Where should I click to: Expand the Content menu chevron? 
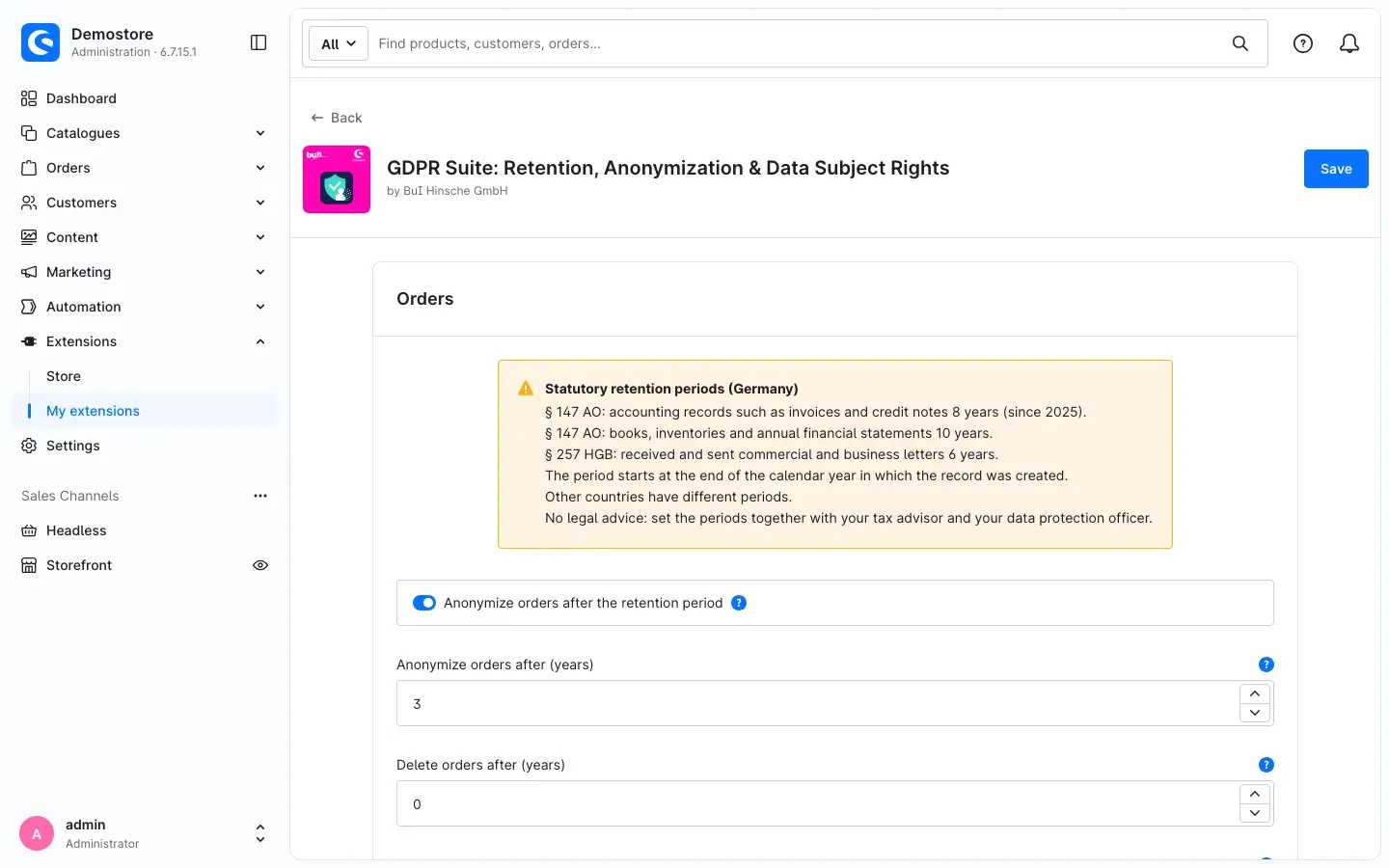click(260, 237)
